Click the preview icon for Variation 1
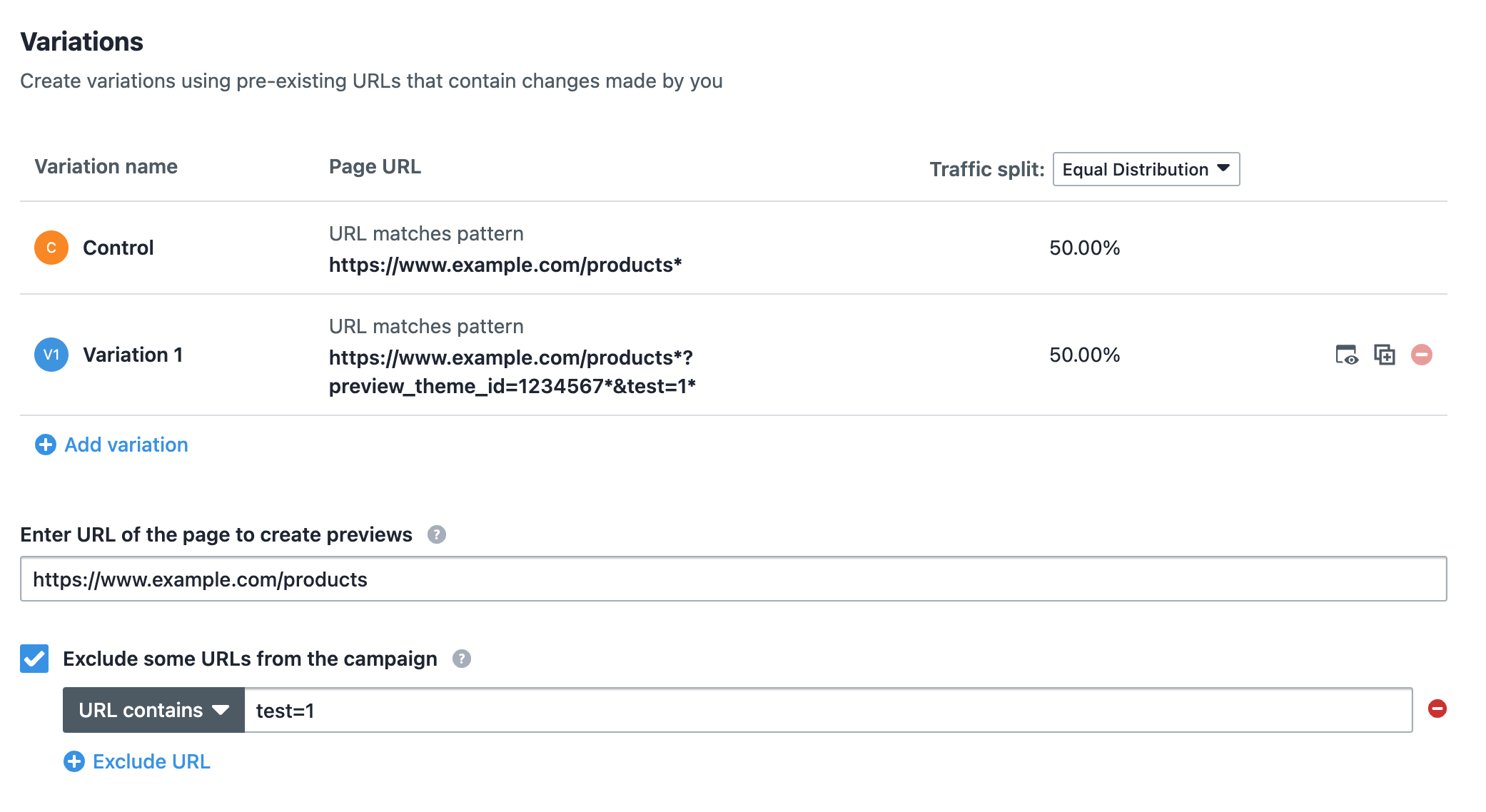 [x=1346, y=355]
